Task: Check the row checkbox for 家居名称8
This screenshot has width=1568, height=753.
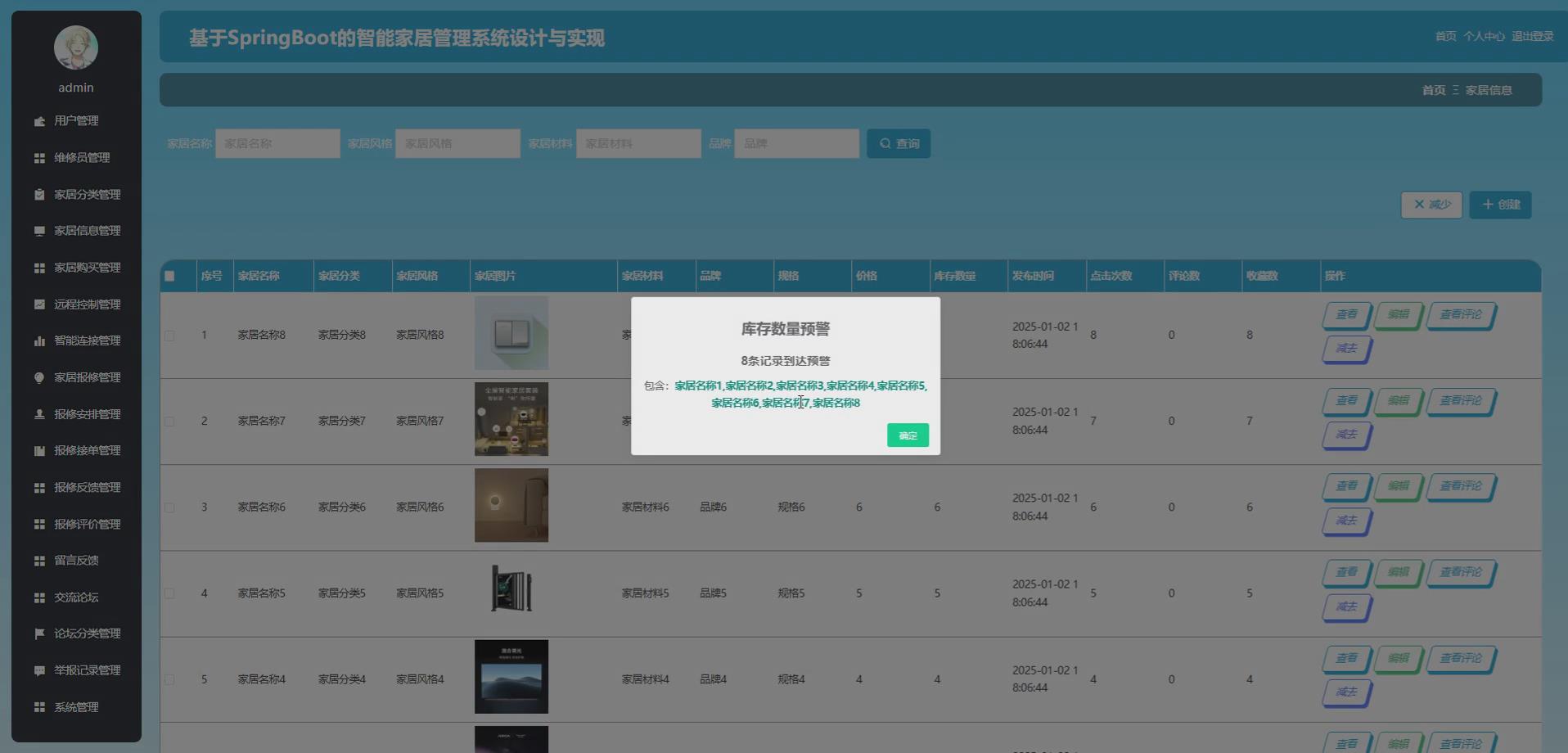Action: [169, 336]
